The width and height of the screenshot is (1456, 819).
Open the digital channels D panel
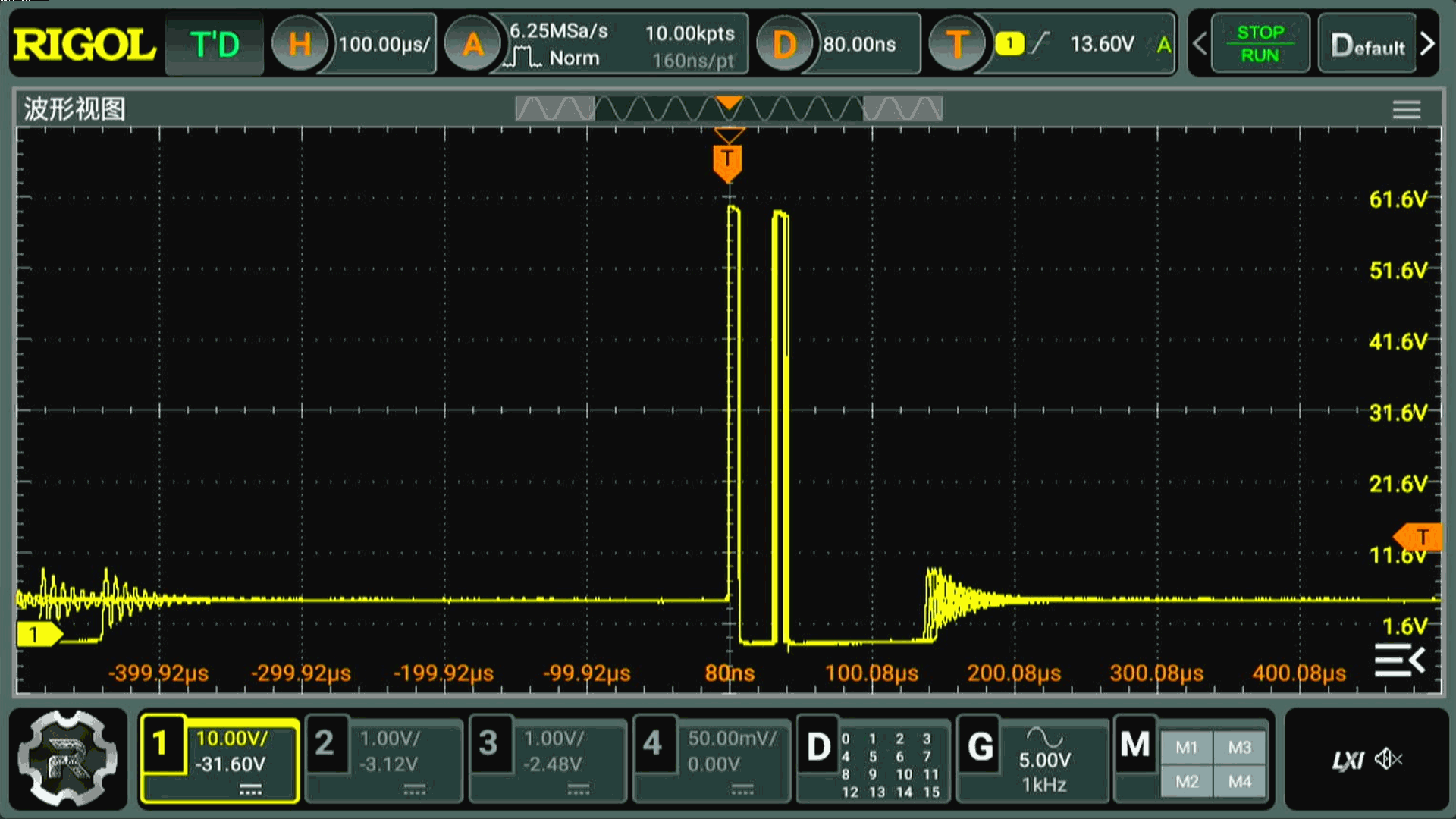pyautogui.click(x=818, y=747)
